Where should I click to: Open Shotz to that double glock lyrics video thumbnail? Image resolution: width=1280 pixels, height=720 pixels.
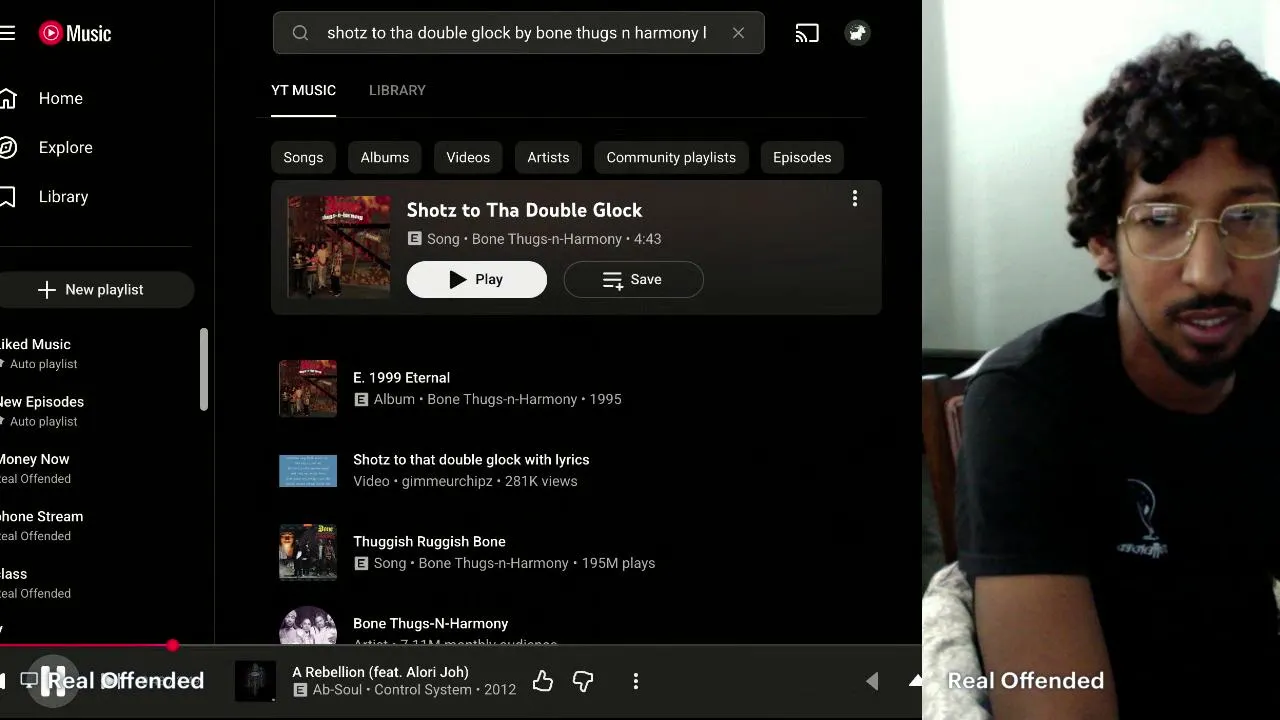pos(308,470)
